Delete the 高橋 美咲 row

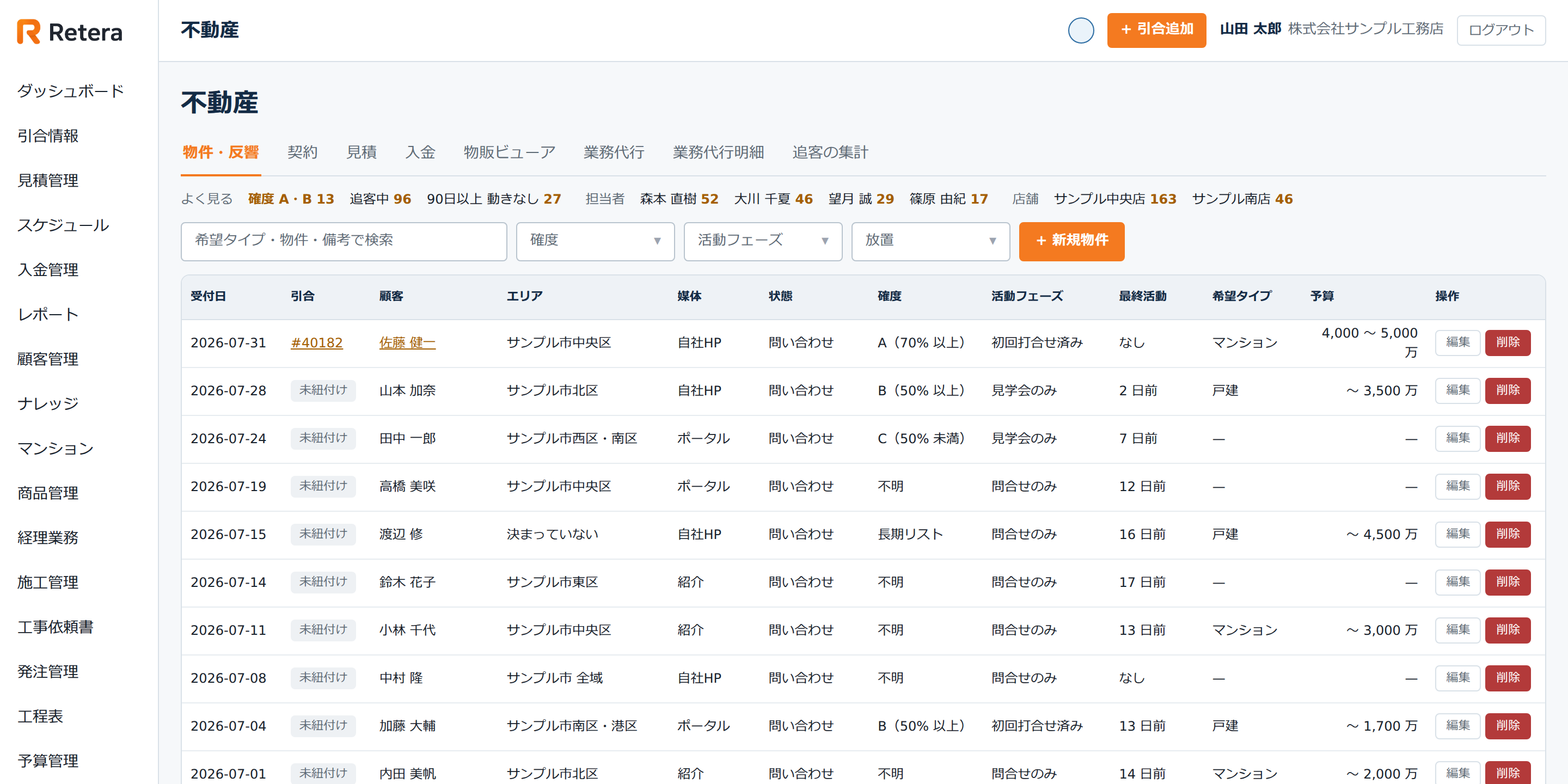coord(1507,486)
